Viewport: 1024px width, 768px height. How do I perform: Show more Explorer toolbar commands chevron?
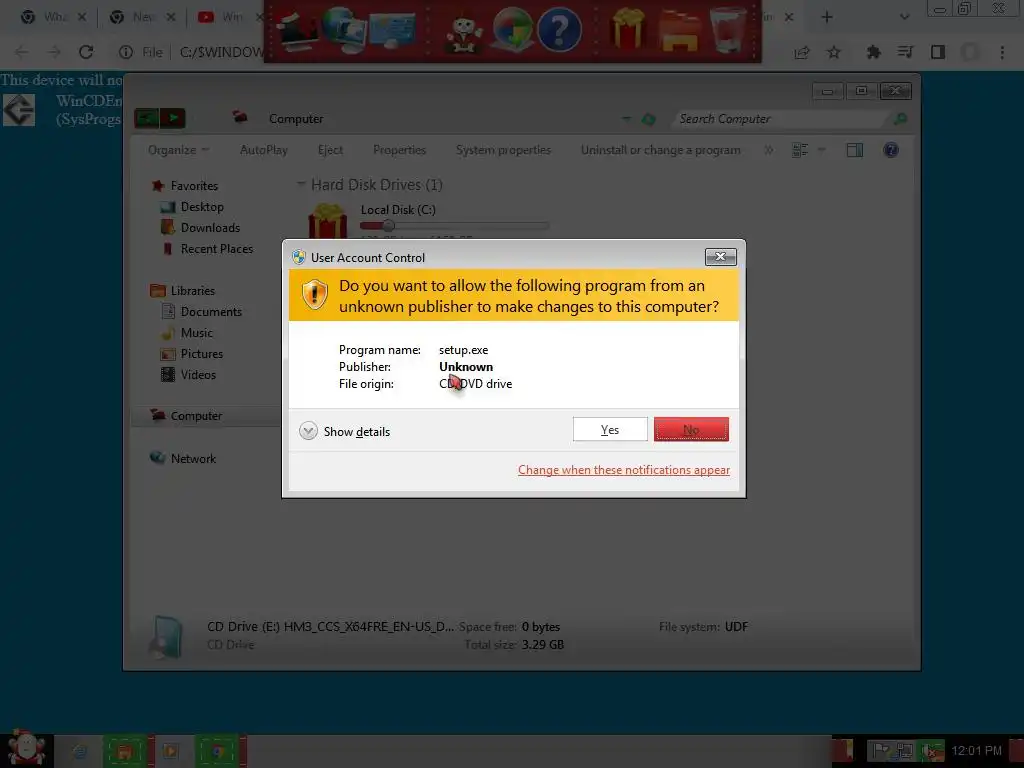[x=769, y=150]
